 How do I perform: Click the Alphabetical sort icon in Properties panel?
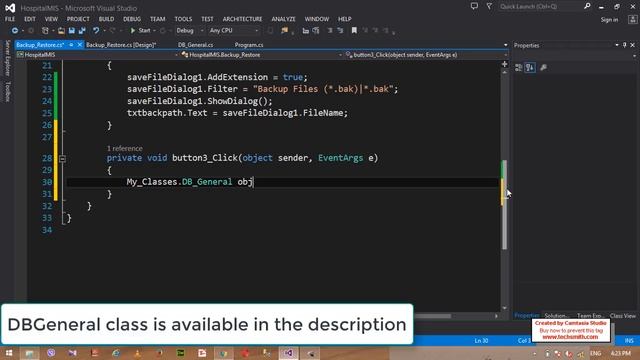pos(530,68)
